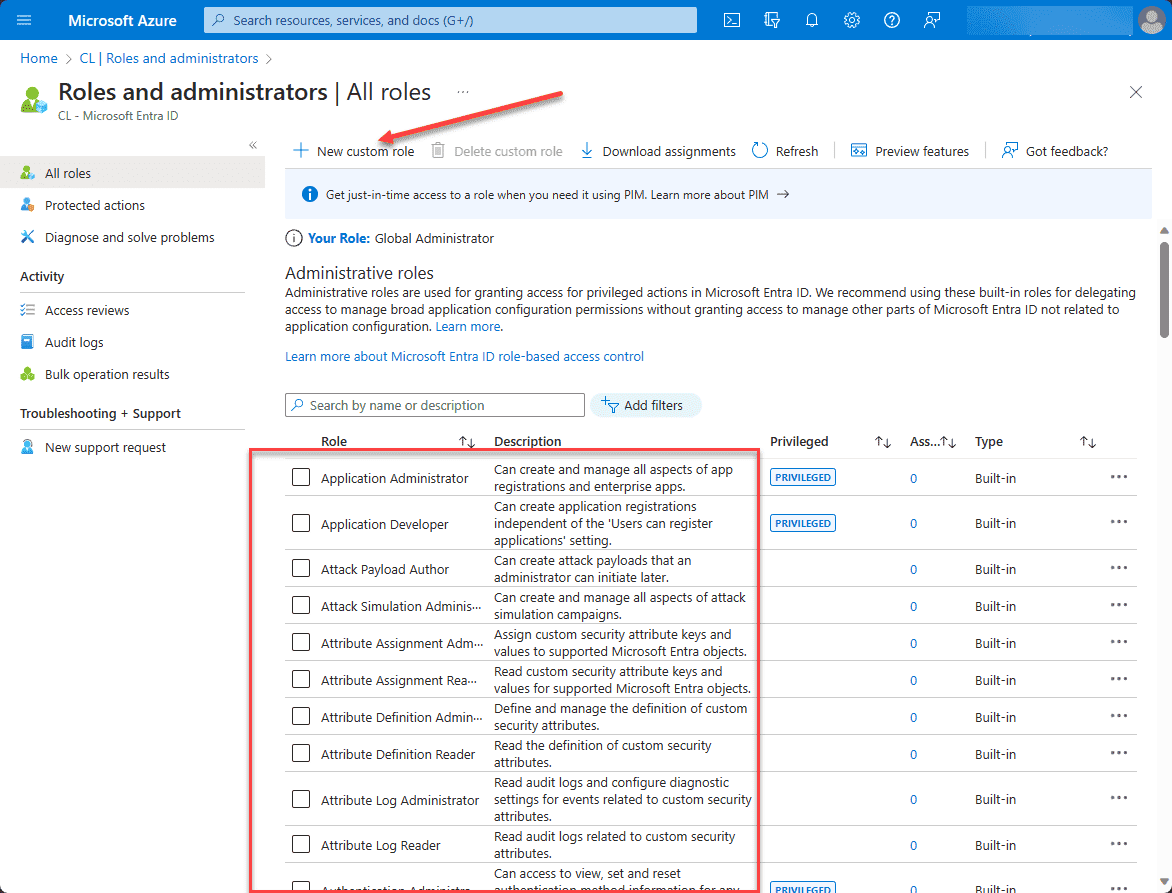1172x893 pixels.
Task: Open Preview features
Action: [910, 151]
